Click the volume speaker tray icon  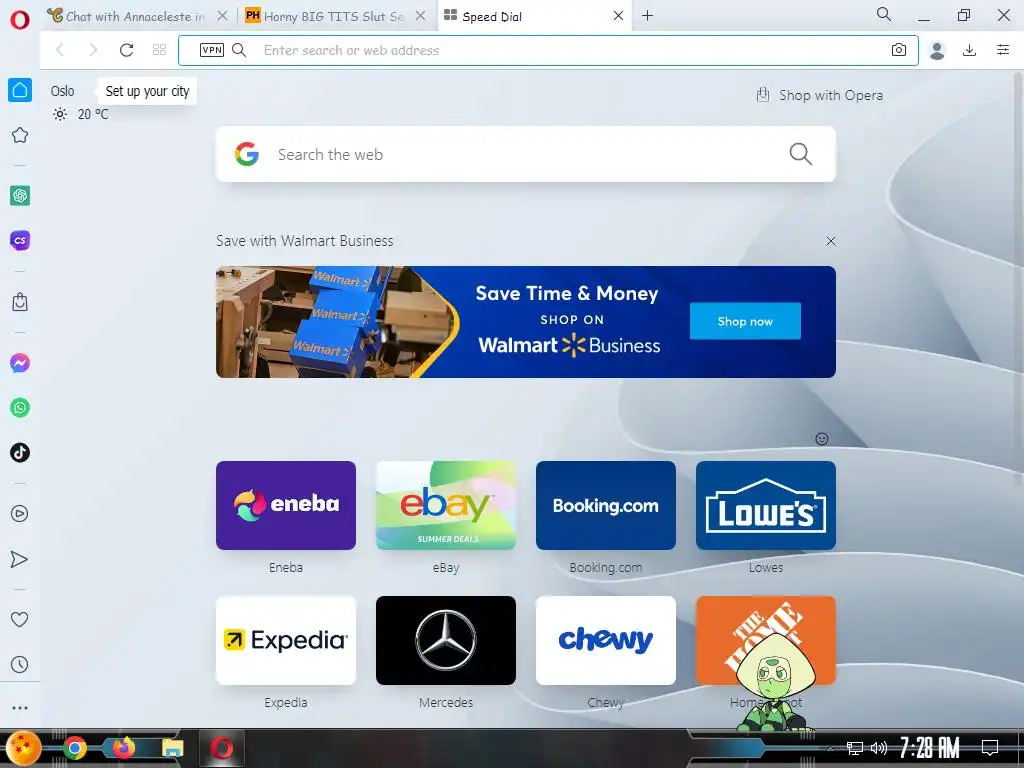point(878,748)
